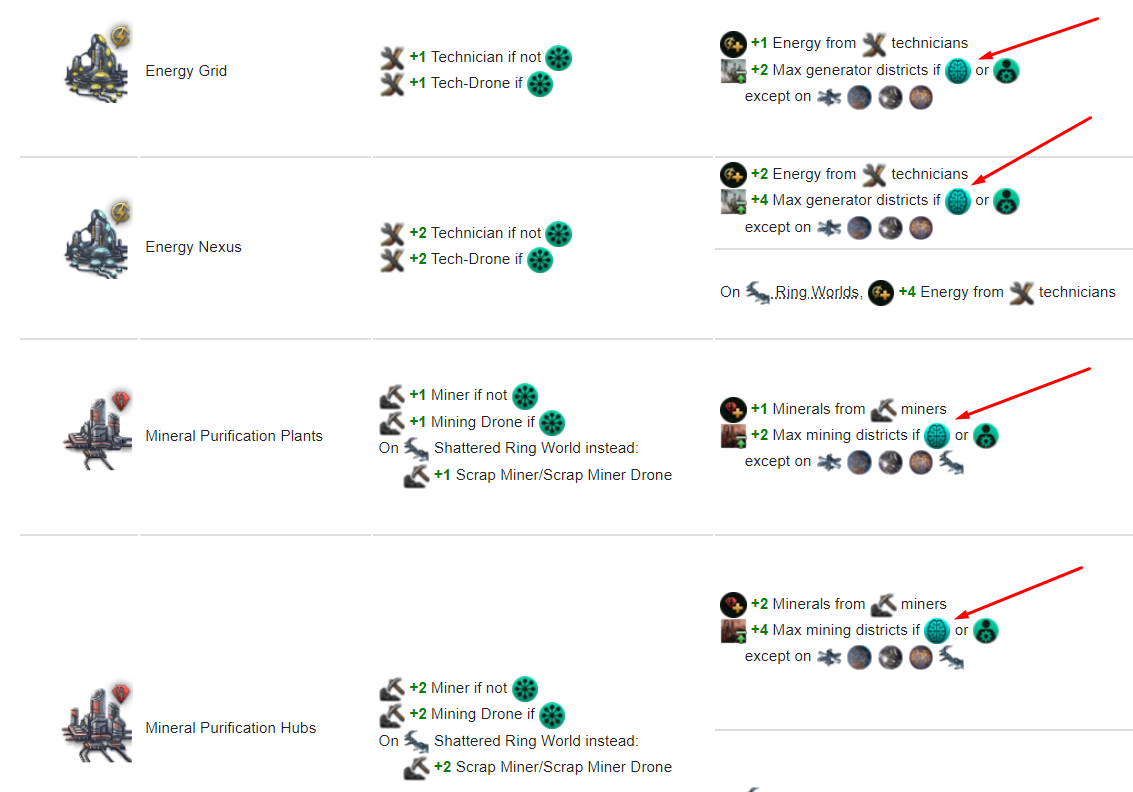Click ring world icon before Shattered Ring World in Plants row
Screen dimensions: 1133x792
[415, 448]
